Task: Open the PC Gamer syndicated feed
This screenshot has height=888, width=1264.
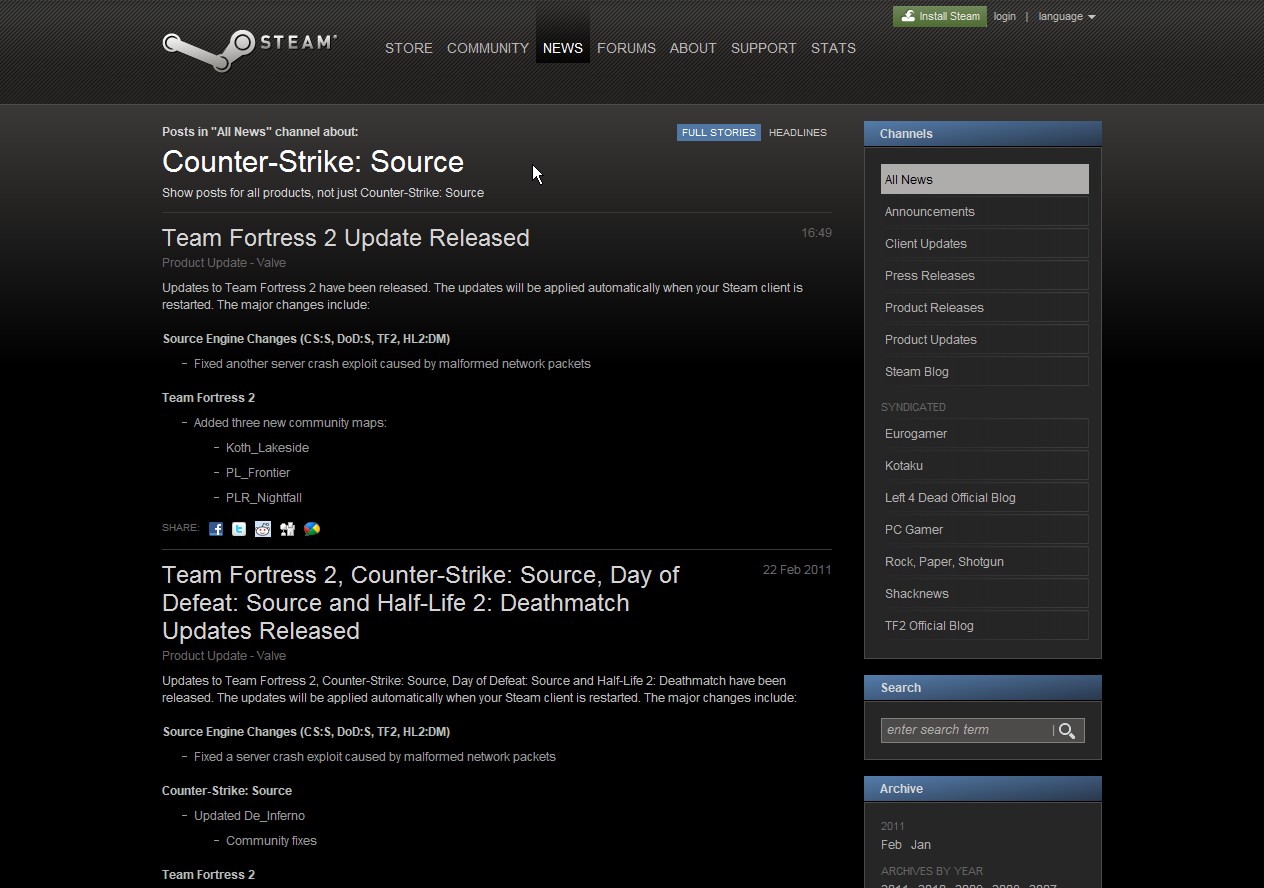Action: pos(985,530)
